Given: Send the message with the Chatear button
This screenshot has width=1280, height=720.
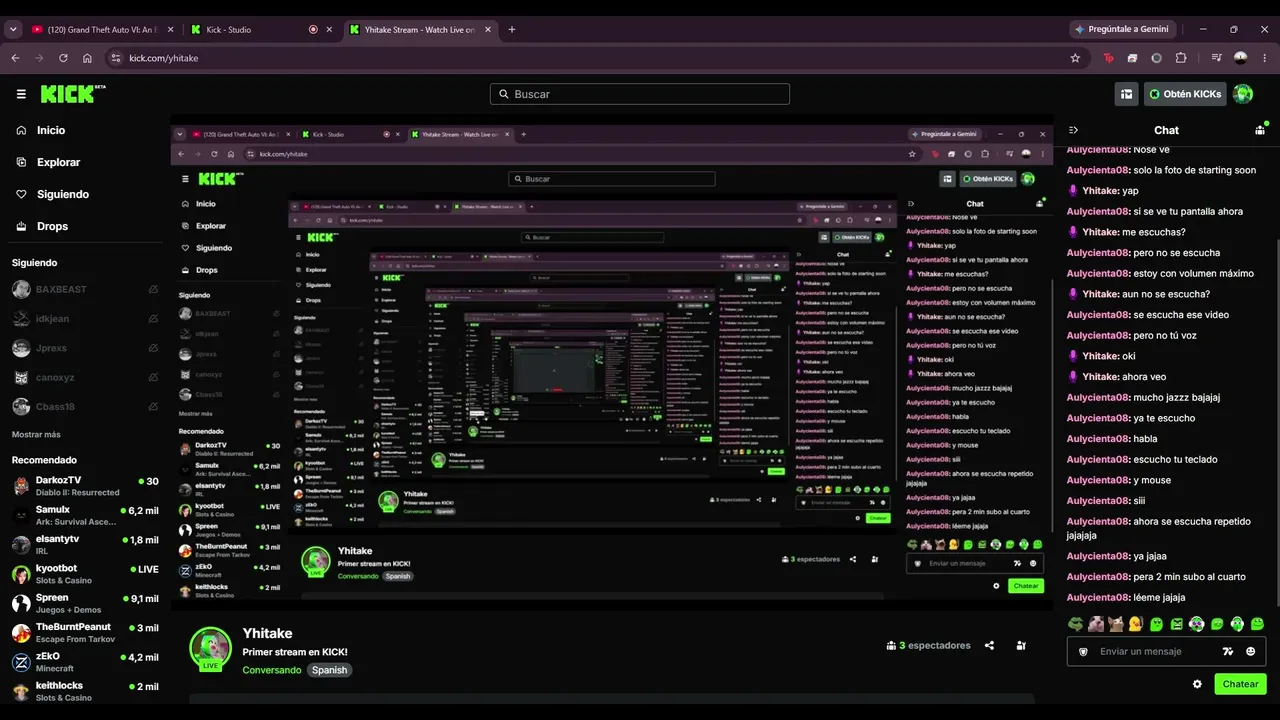Looking at the screenshot, I should pos(1240,684).
